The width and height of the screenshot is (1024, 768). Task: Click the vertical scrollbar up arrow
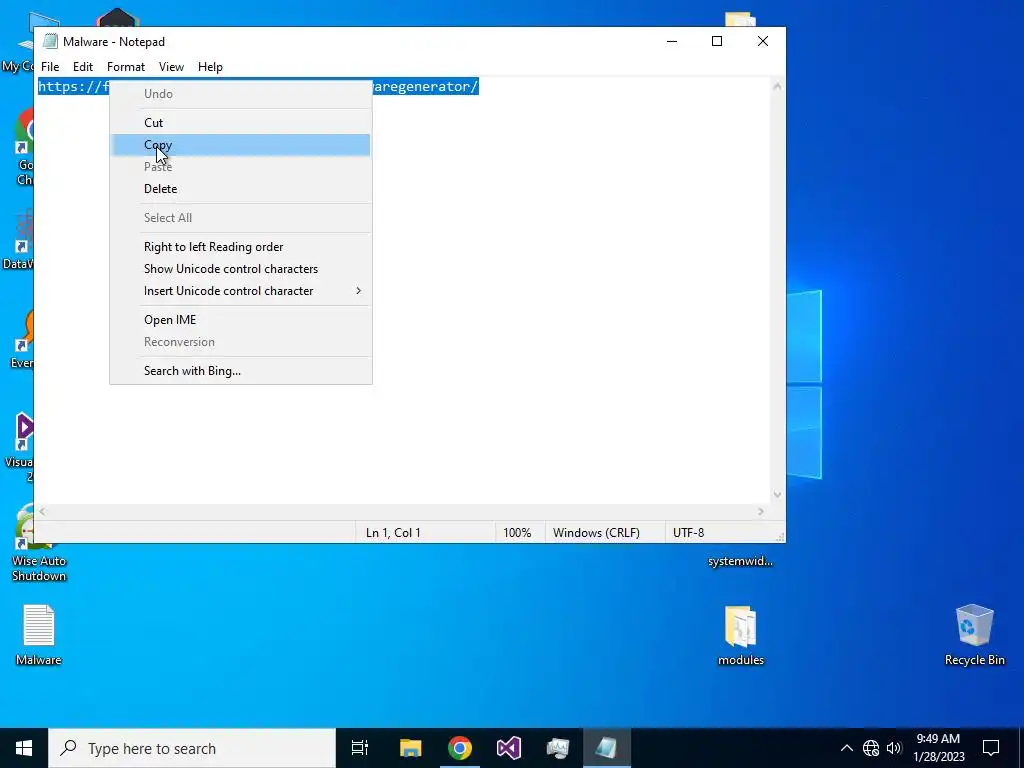(x=777, y=86)
